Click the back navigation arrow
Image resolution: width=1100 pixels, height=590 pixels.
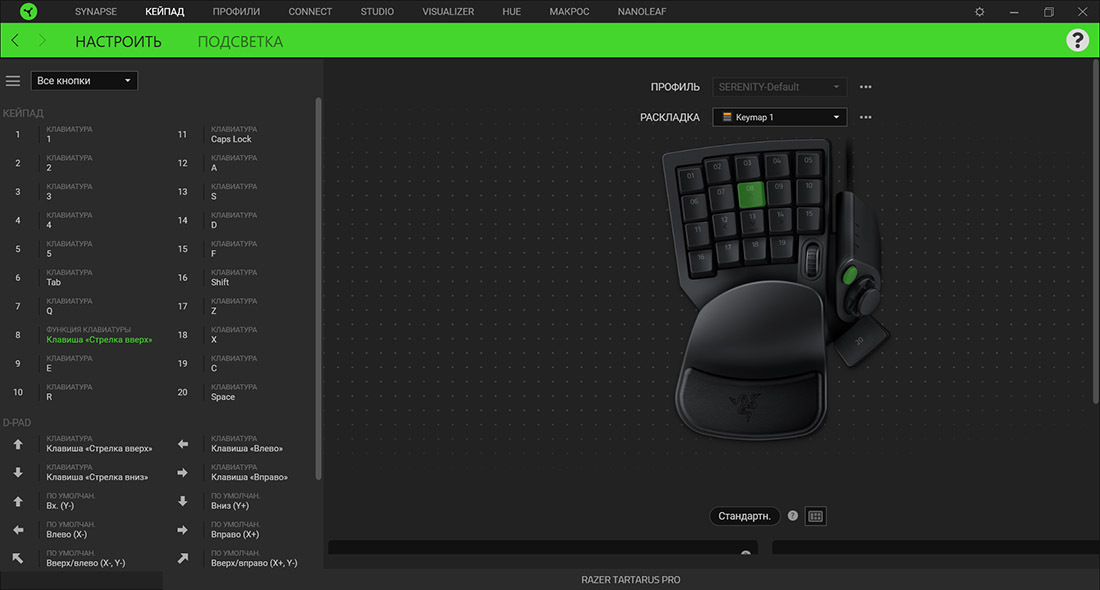point(15,41)
